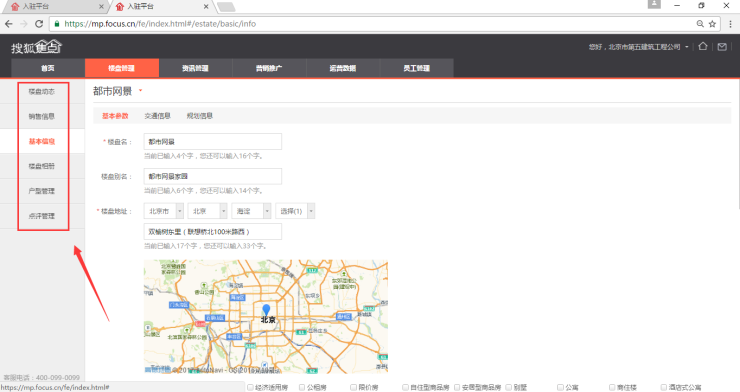Open 楼盘相册 in the sidebar

pyautogui.click(x=42, y=166)
